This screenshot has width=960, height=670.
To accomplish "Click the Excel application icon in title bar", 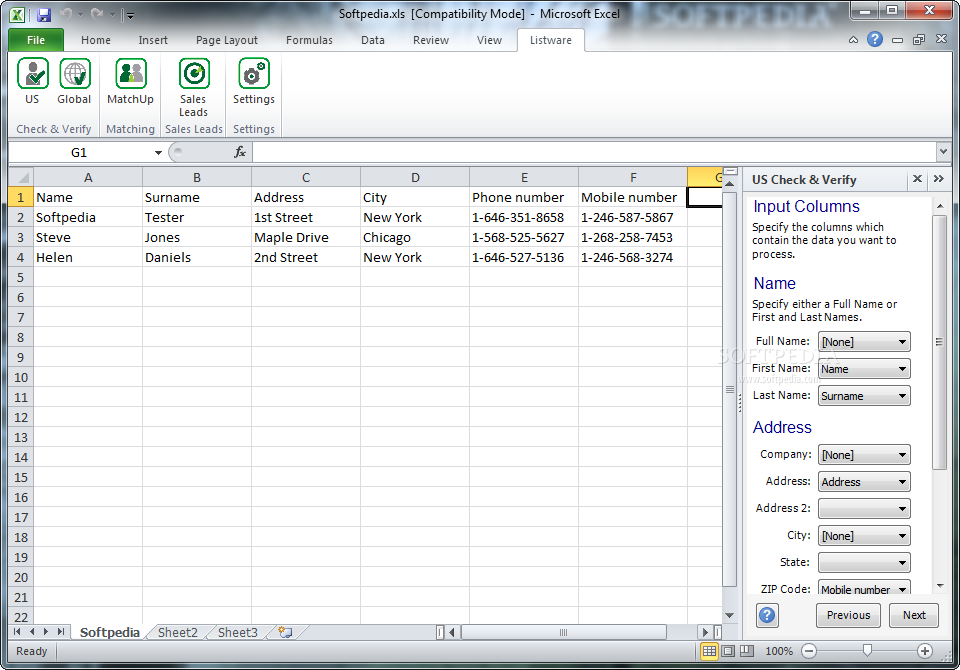I will 17,15.
